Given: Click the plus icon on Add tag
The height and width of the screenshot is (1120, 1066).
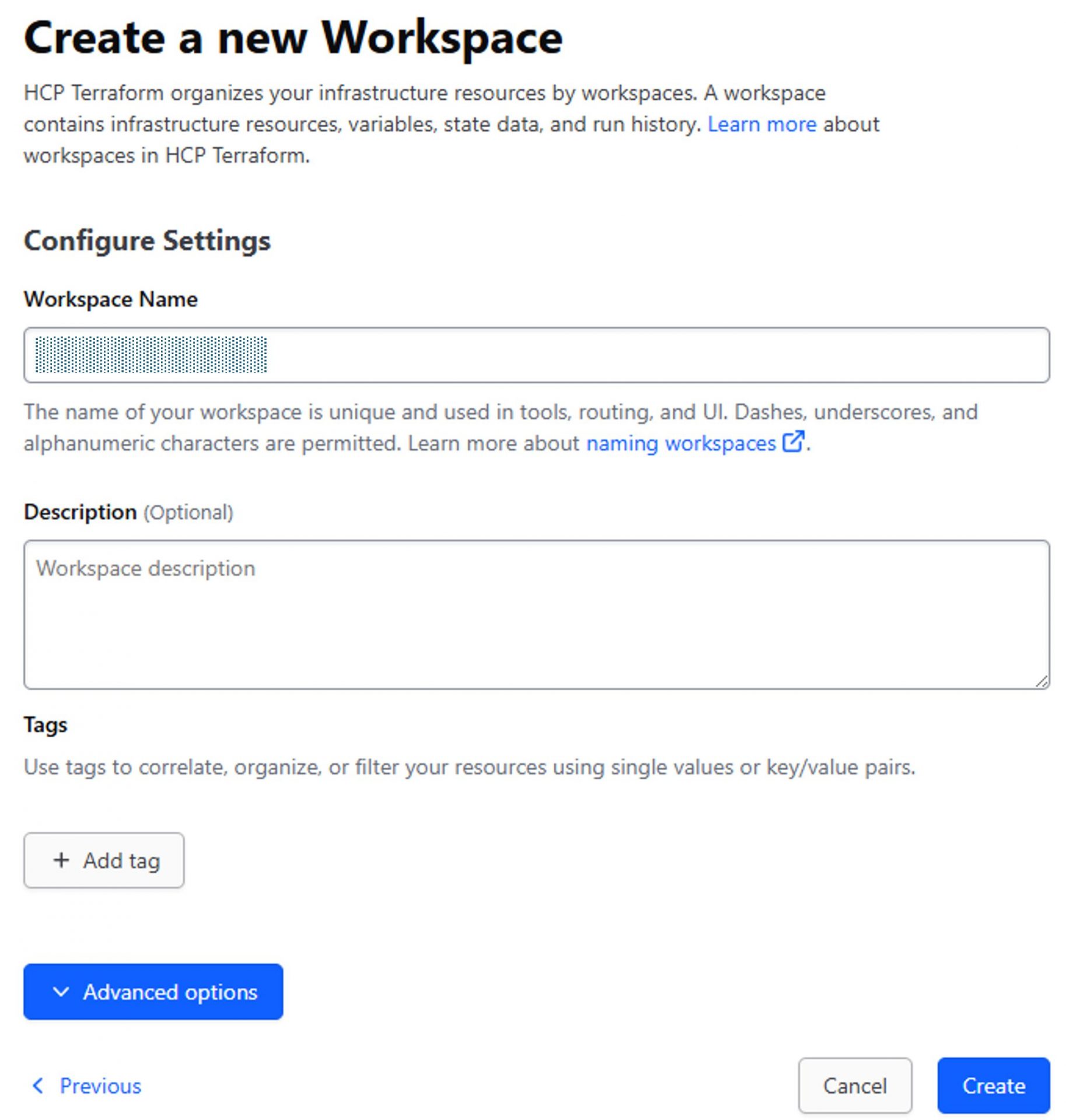Looking at the screenshot, I should (61, 860).
